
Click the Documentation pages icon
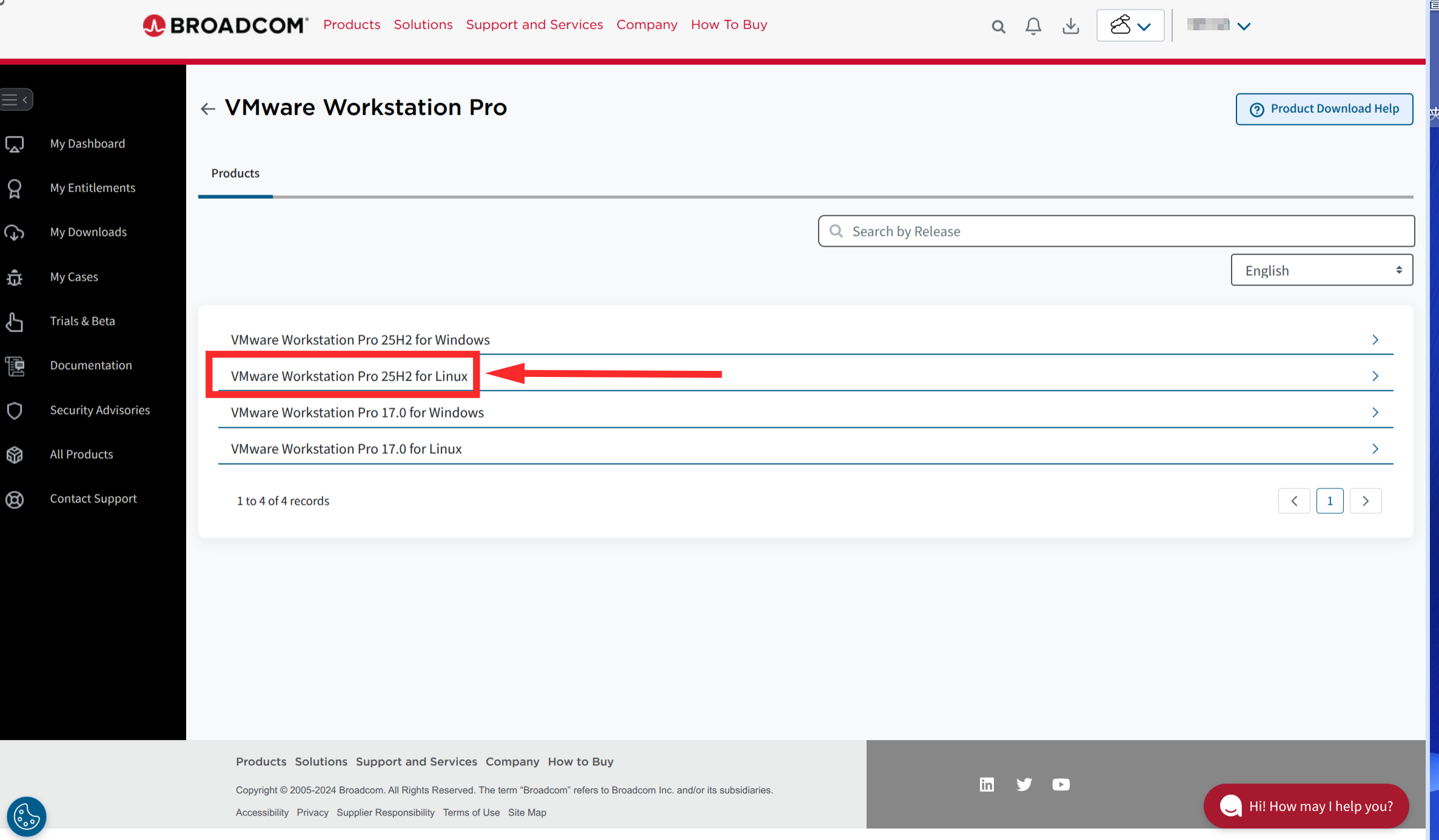point(15,365)
